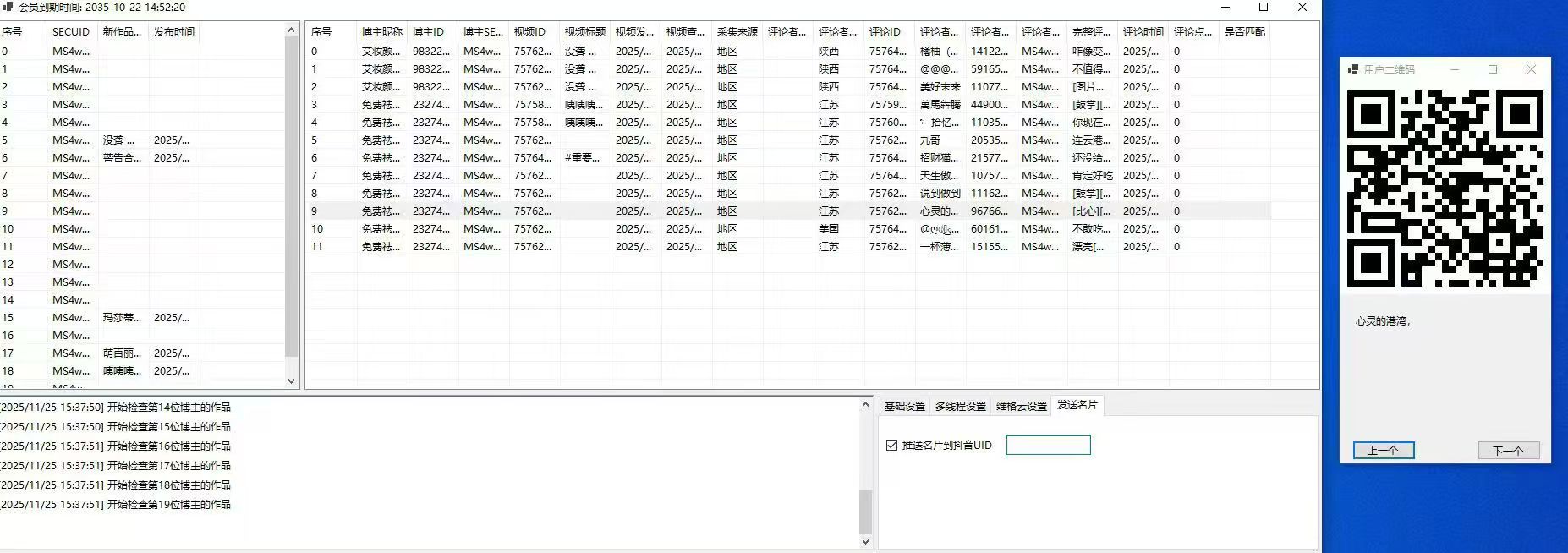This screenshot has height=553, width=1568.
Task: Click the 评论ID column header
Action: [x=890, y=32]
